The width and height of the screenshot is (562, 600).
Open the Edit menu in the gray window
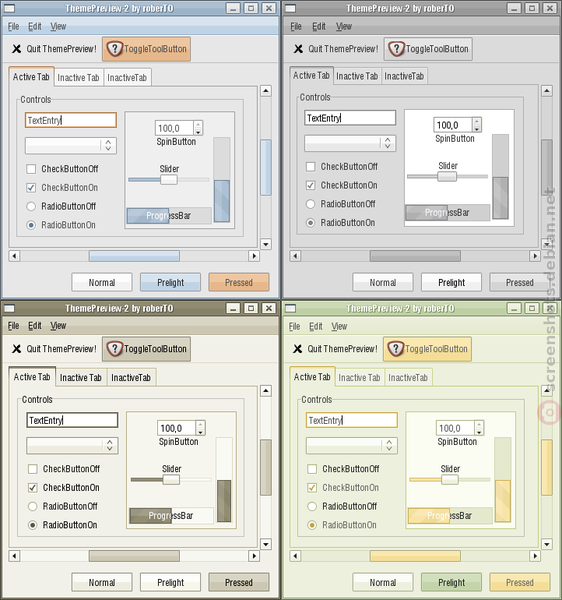pos(319,26)
